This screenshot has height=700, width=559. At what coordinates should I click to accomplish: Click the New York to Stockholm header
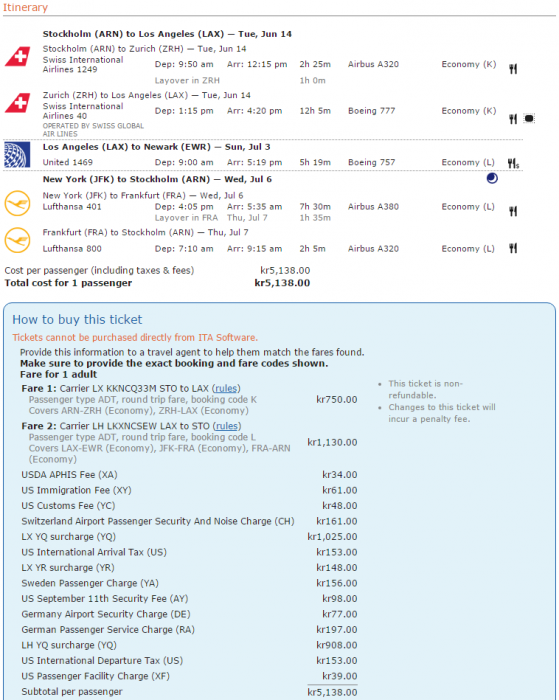pos(157,179)
